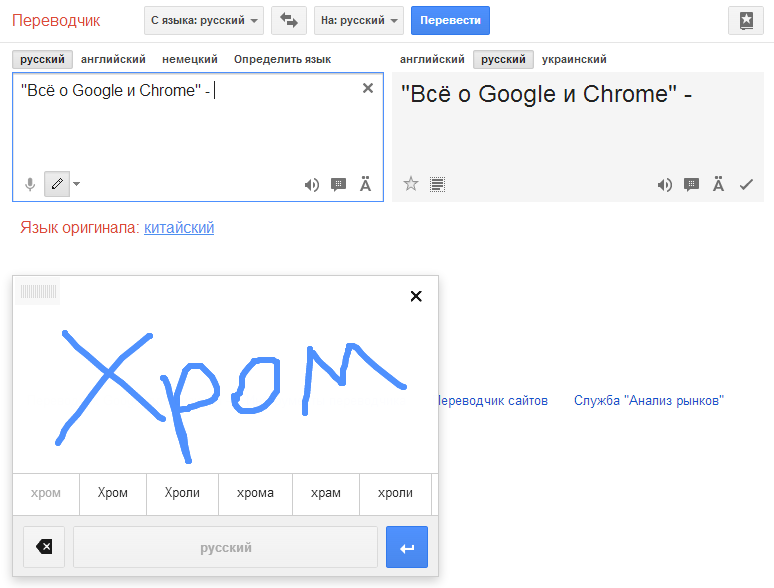The width and height of the screenshot is (774, 588).
Task: Click the русский space bar in handwriting panel
Action: 226,547
